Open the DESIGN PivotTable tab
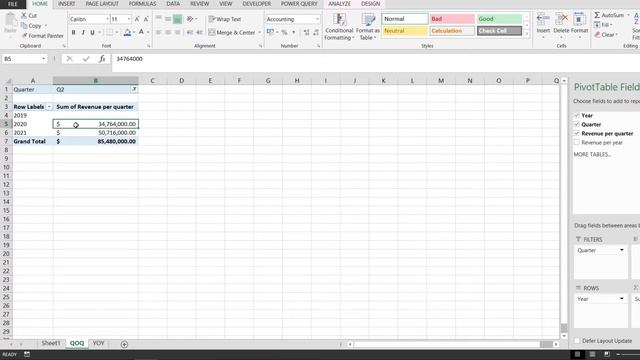The width and height of the screenshot is (640, 360). [x=371, y=4]
